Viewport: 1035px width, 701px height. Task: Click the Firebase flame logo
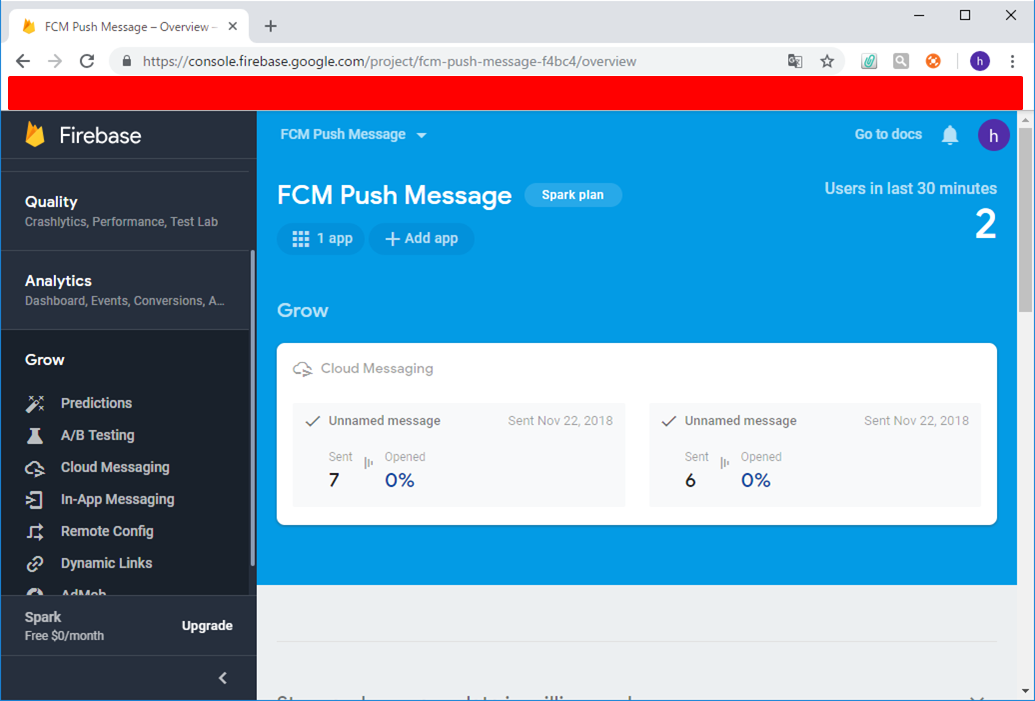[35, 135]
